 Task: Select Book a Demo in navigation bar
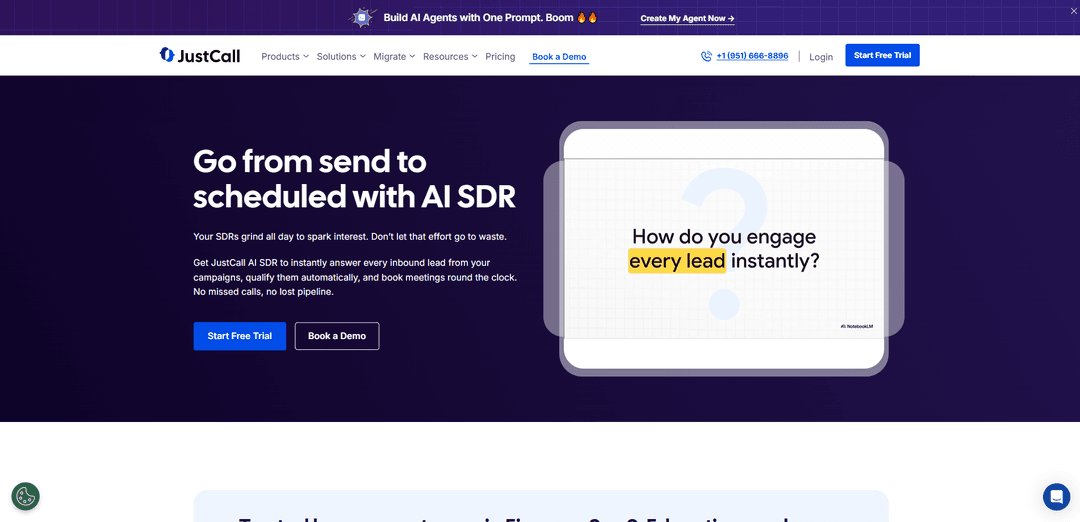(x=559, y=57)
